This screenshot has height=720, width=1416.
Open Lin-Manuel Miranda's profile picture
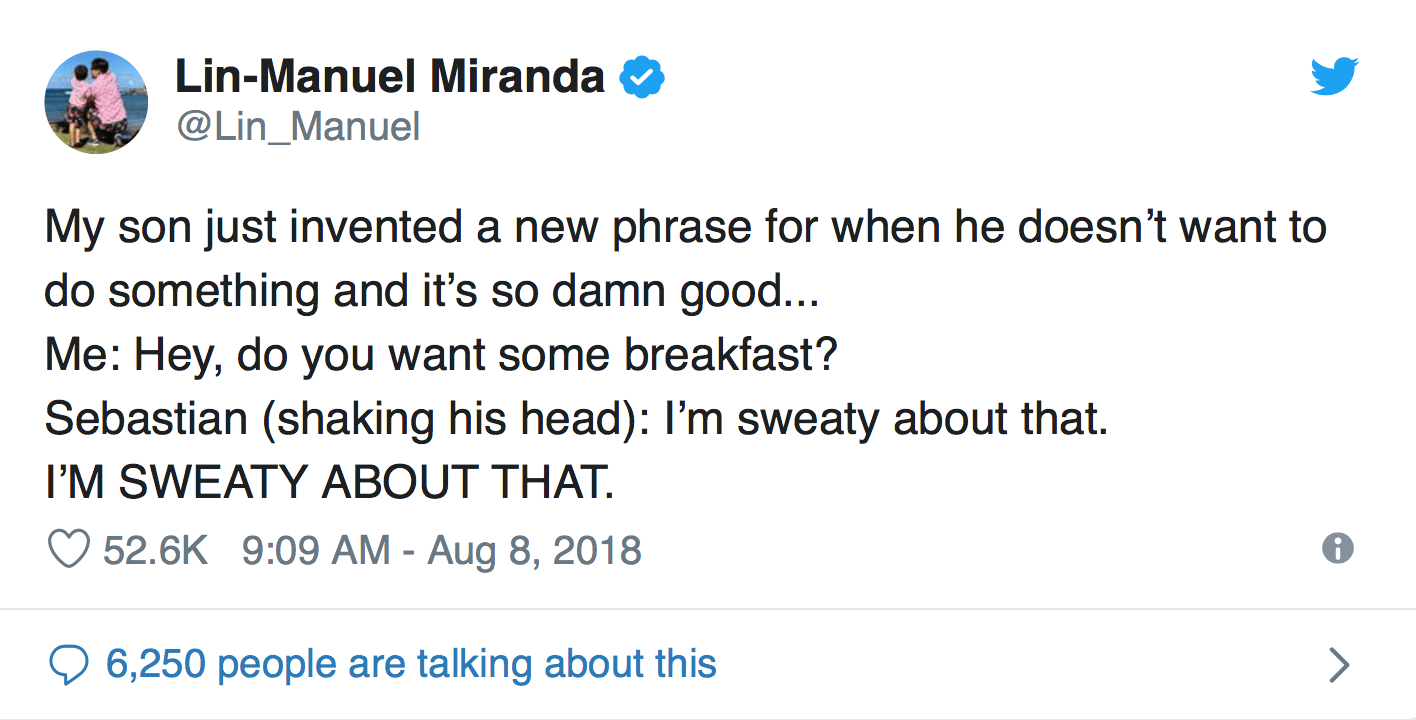(x=96, y=101)
